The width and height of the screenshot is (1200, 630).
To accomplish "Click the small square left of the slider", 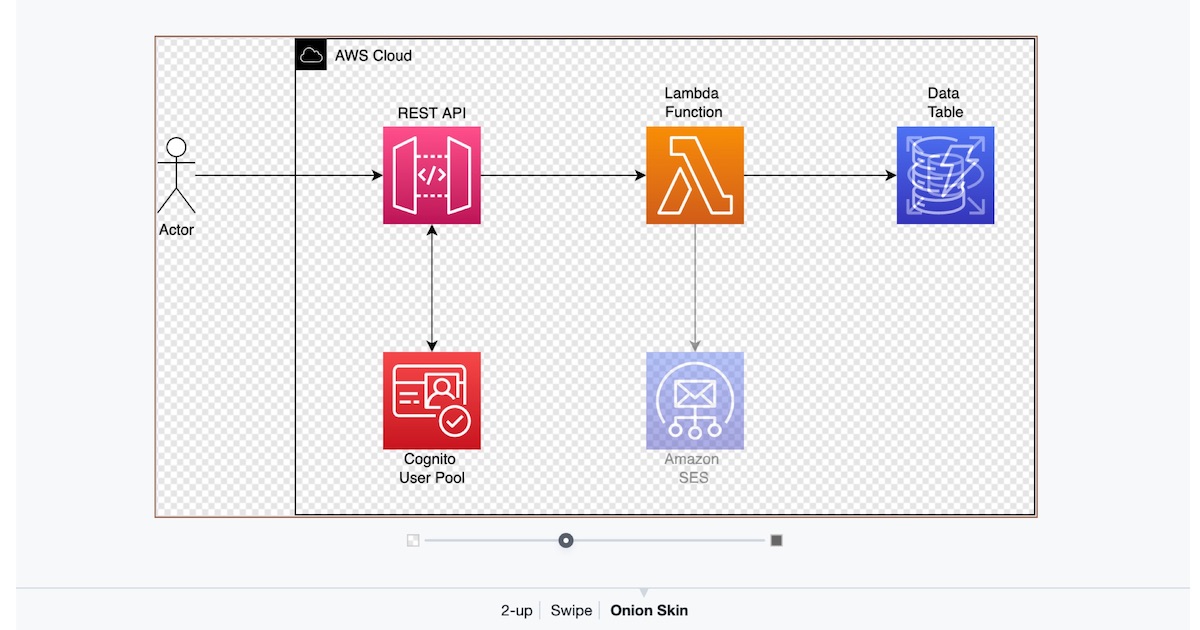I will tap(413, 540).
